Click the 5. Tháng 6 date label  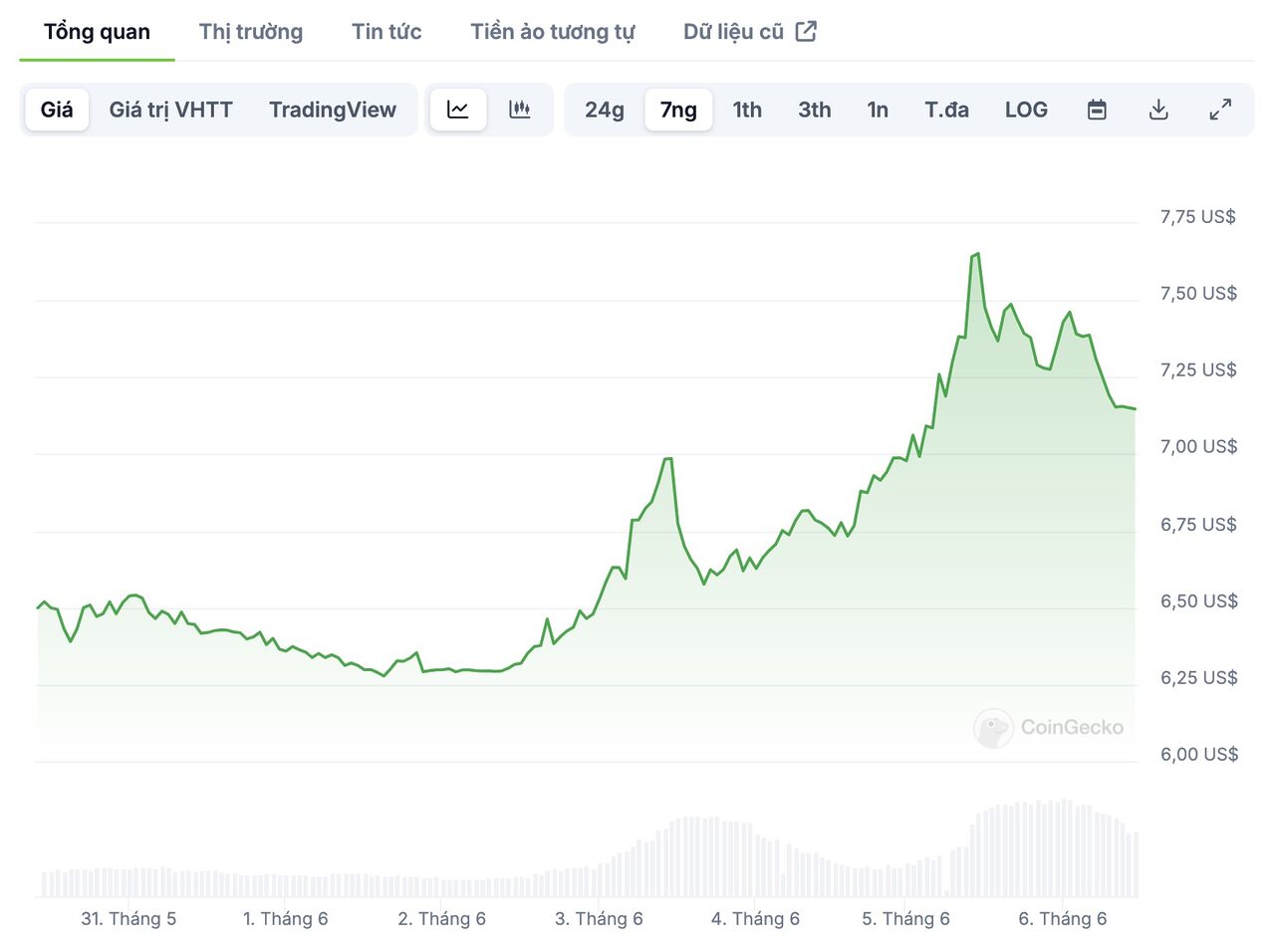pyautogui.click(x=905, y=919)
